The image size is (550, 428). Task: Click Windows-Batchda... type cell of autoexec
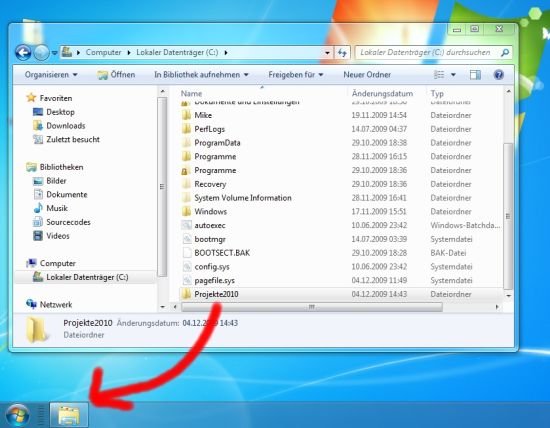(465, 225)
